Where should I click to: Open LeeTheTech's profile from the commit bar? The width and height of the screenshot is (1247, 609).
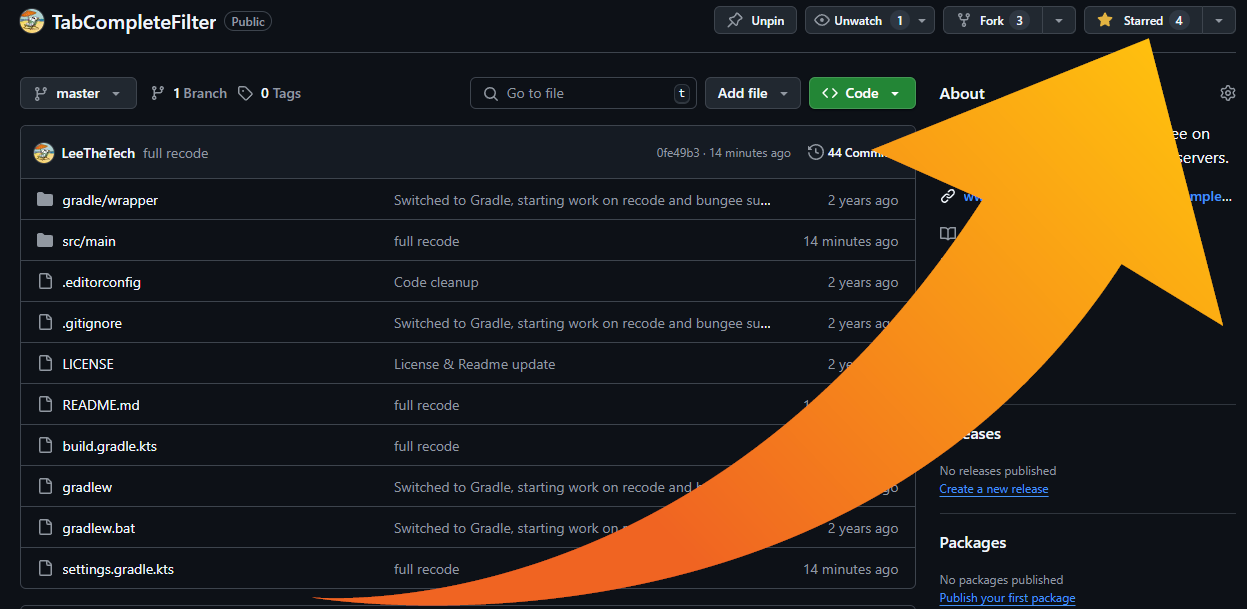(98, 153)
